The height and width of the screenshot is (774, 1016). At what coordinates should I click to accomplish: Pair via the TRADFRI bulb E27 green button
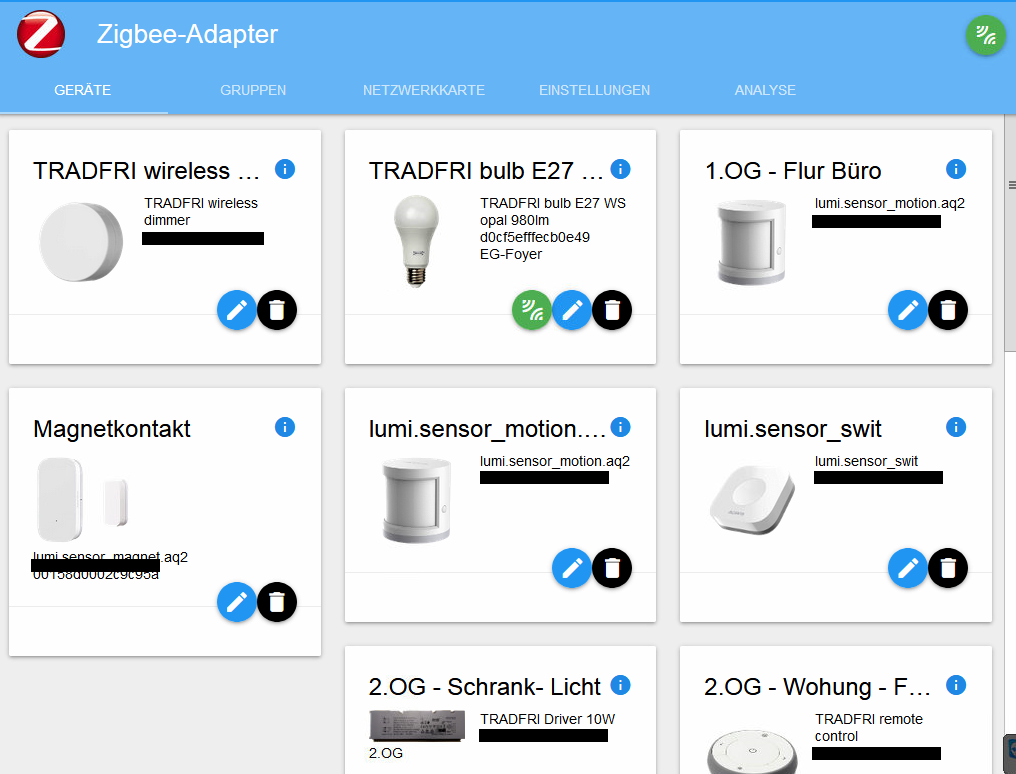coord(532,310)
